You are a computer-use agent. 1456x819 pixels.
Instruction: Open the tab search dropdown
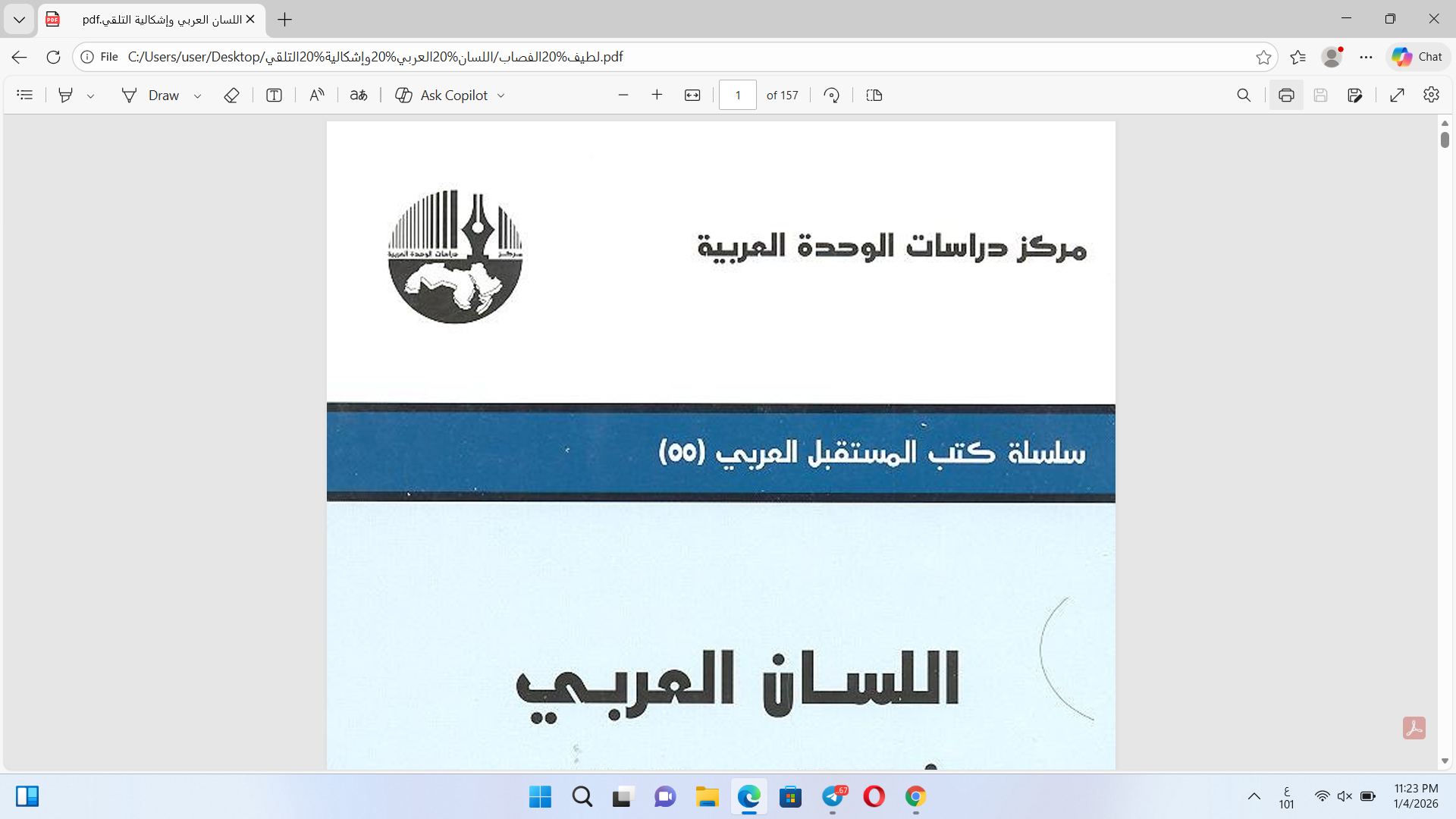coord(19,19)
